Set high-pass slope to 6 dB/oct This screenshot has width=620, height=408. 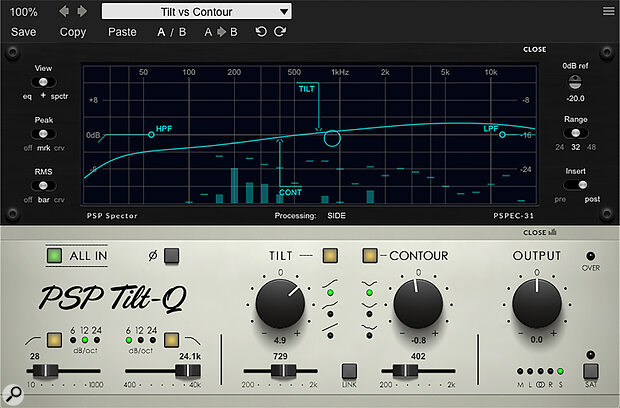[x=73, y=340]
